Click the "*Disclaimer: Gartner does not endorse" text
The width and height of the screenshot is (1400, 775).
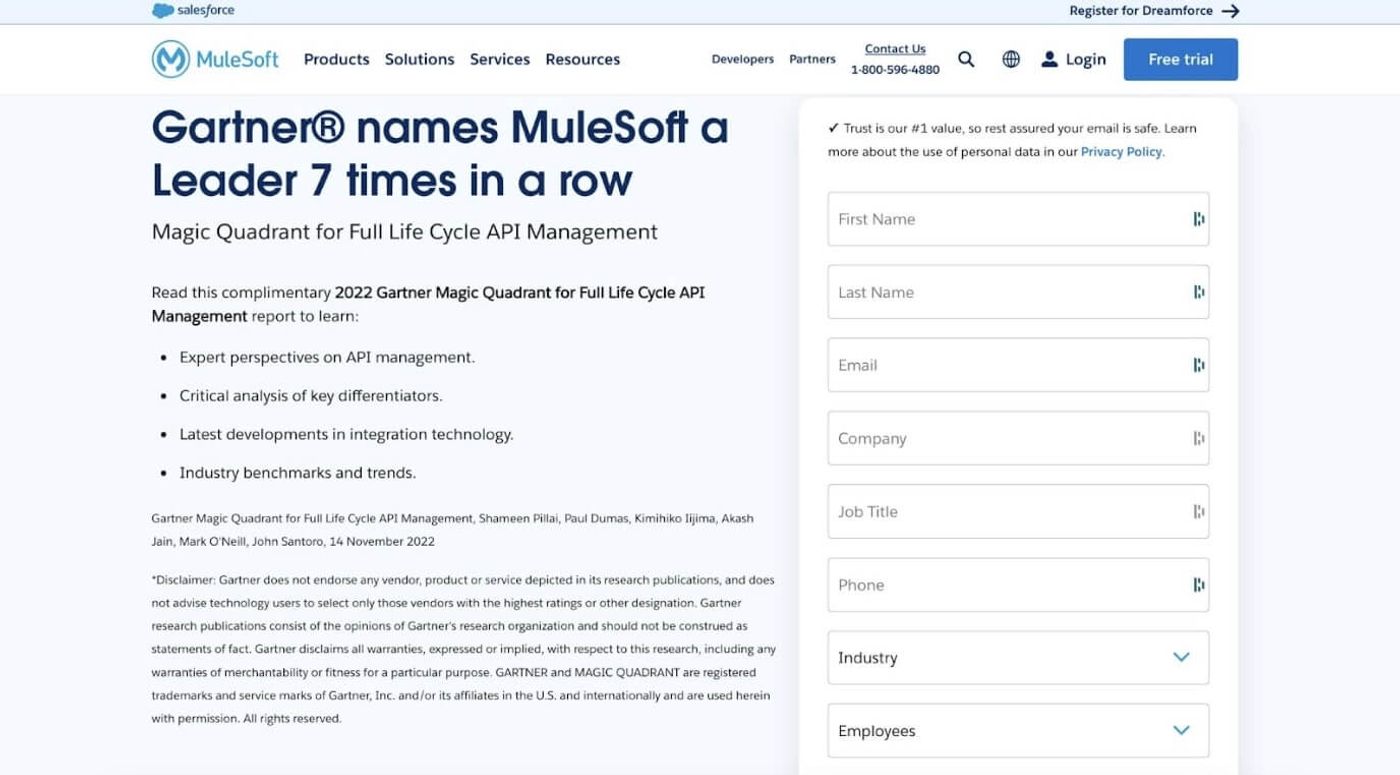coord(463,649)
